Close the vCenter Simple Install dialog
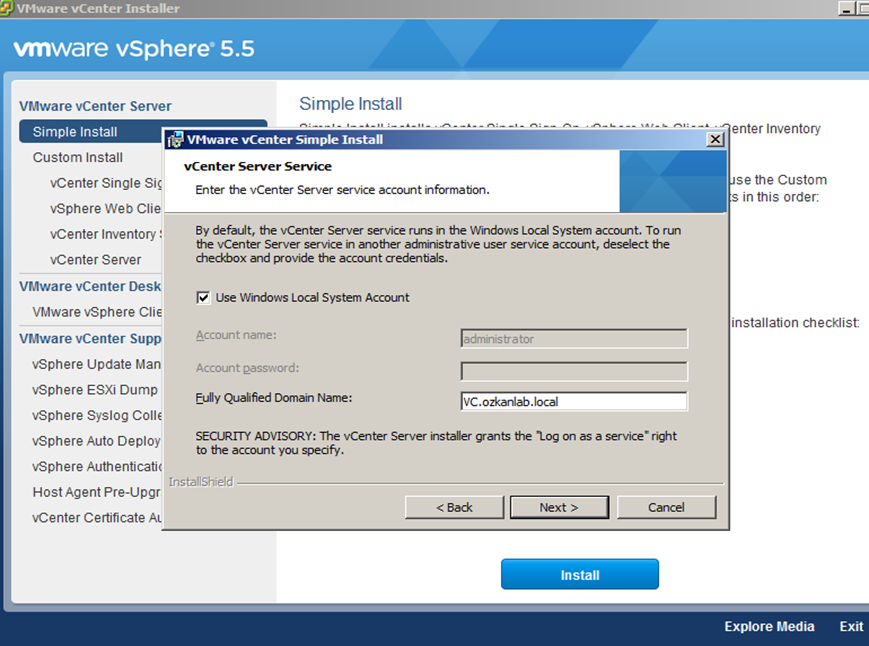The width and height of the screenshot is (869, 646). [715, 140]
